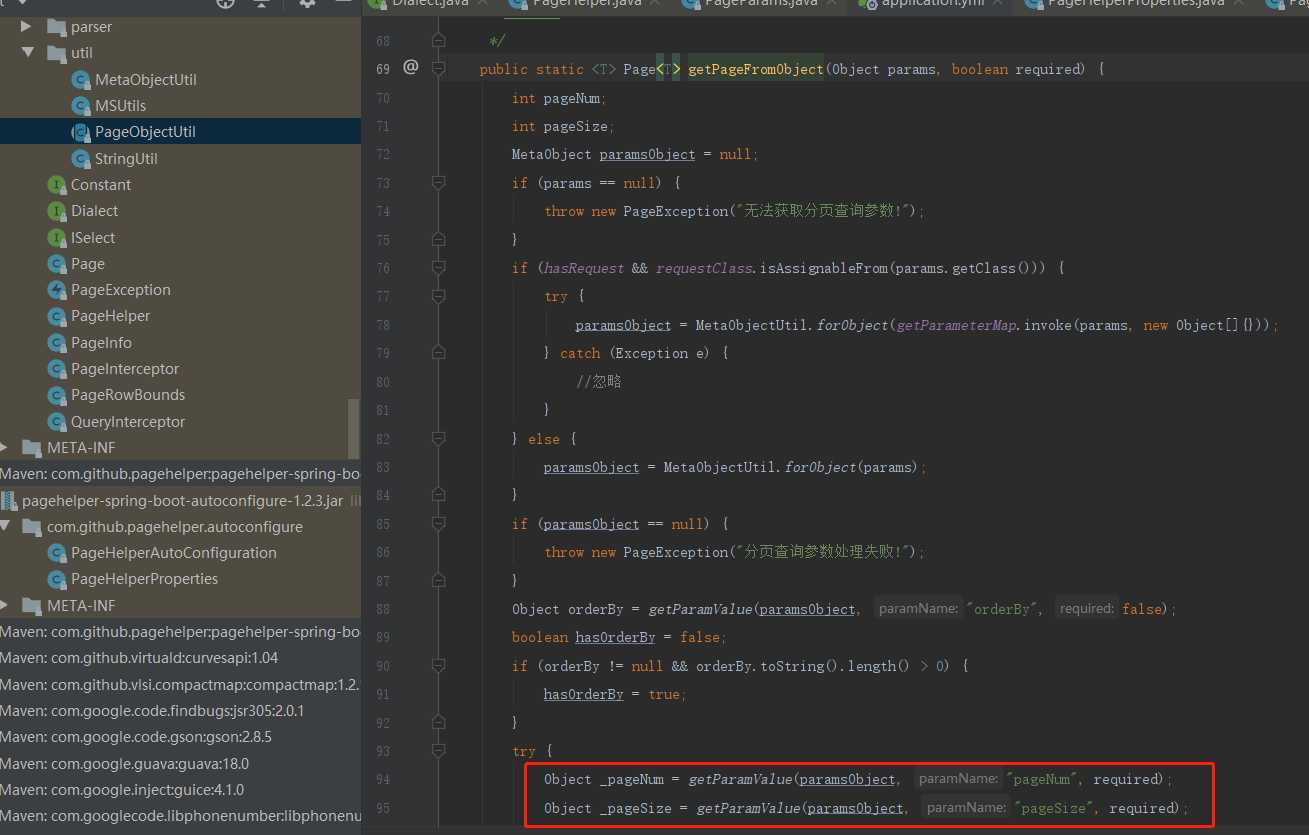Click the project panel vertical scrollbar
Viewport: 1309px width, 835px height.
(353, 429)
